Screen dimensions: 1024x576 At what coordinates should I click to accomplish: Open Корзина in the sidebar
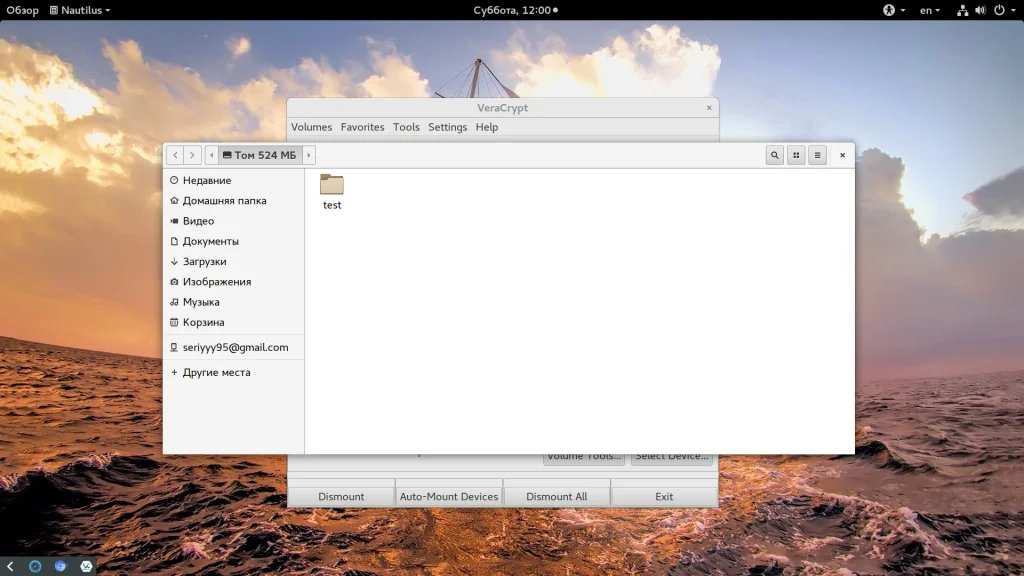(203, 322)
